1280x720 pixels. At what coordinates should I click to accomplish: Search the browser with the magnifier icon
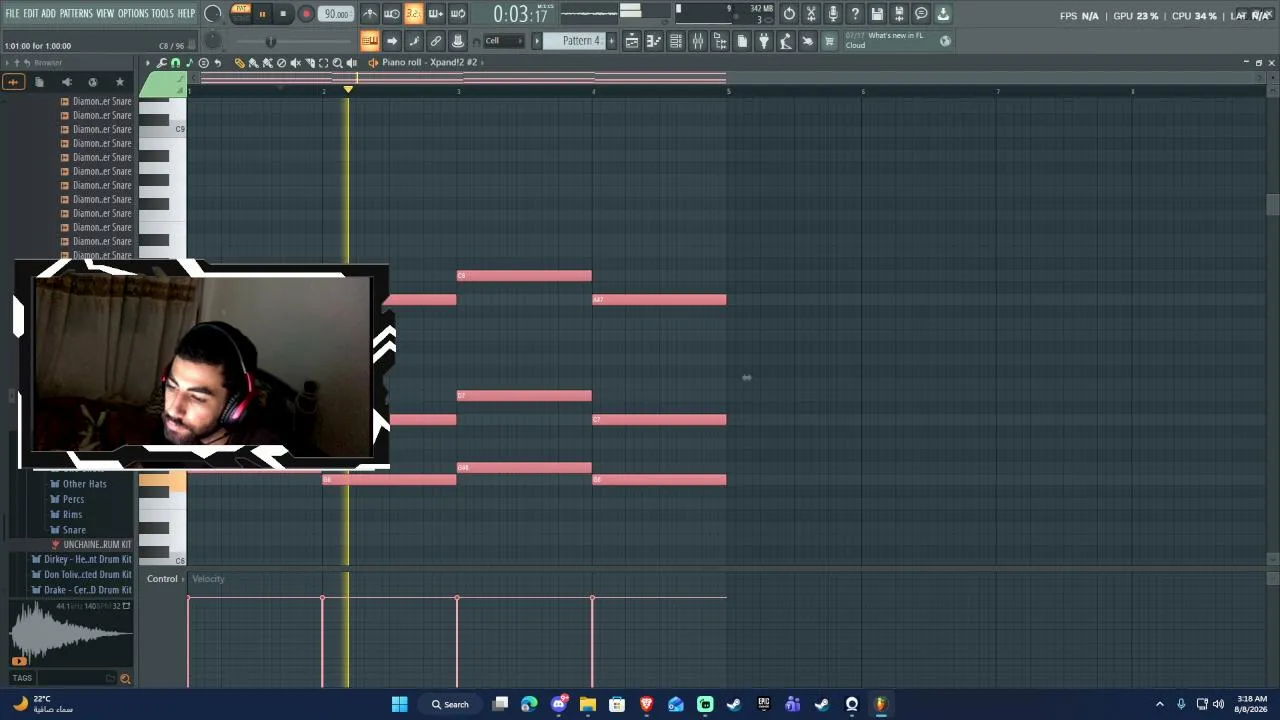125,679
